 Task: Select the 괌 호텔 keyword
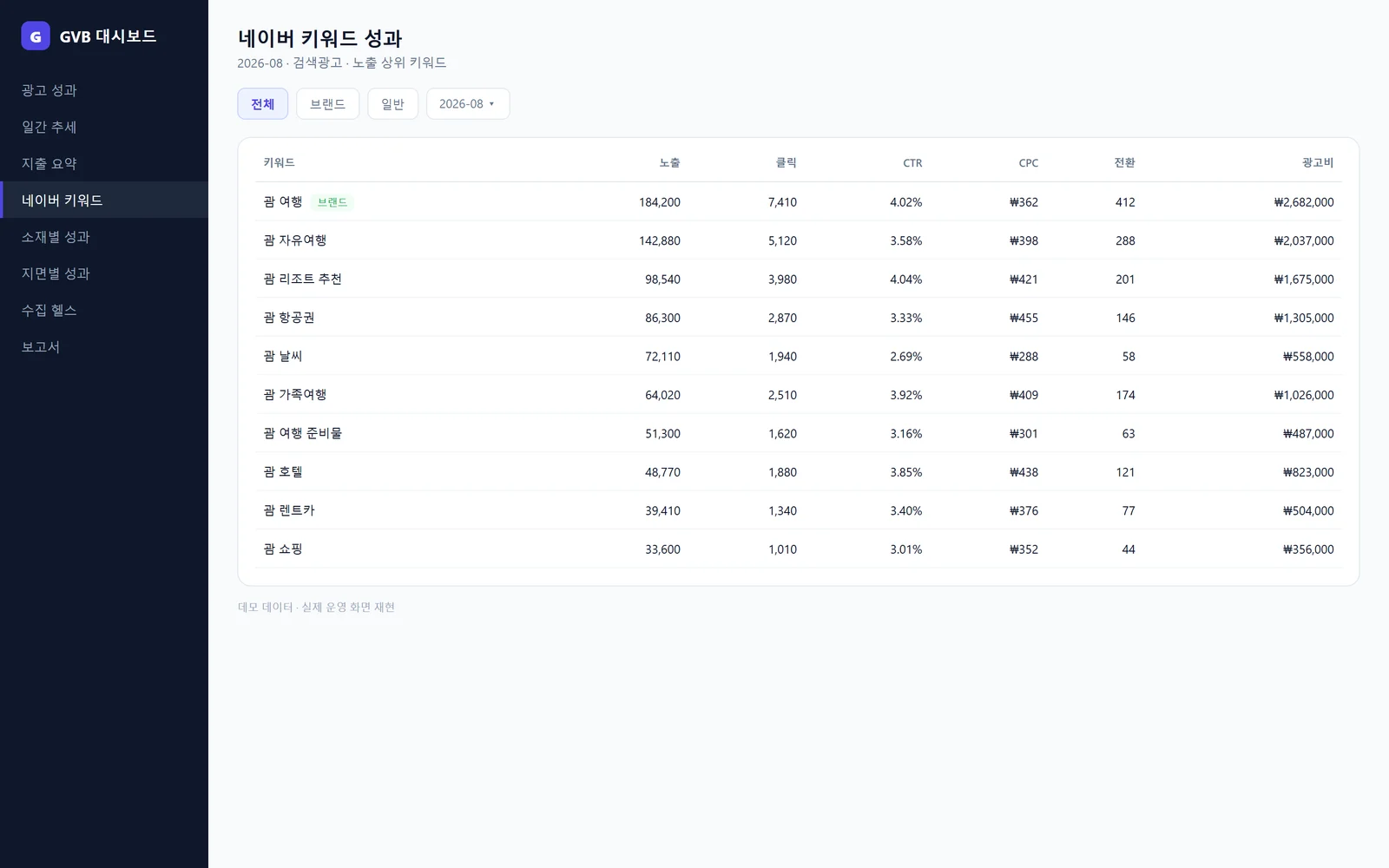pyautogui.click(x=283, y=472)
